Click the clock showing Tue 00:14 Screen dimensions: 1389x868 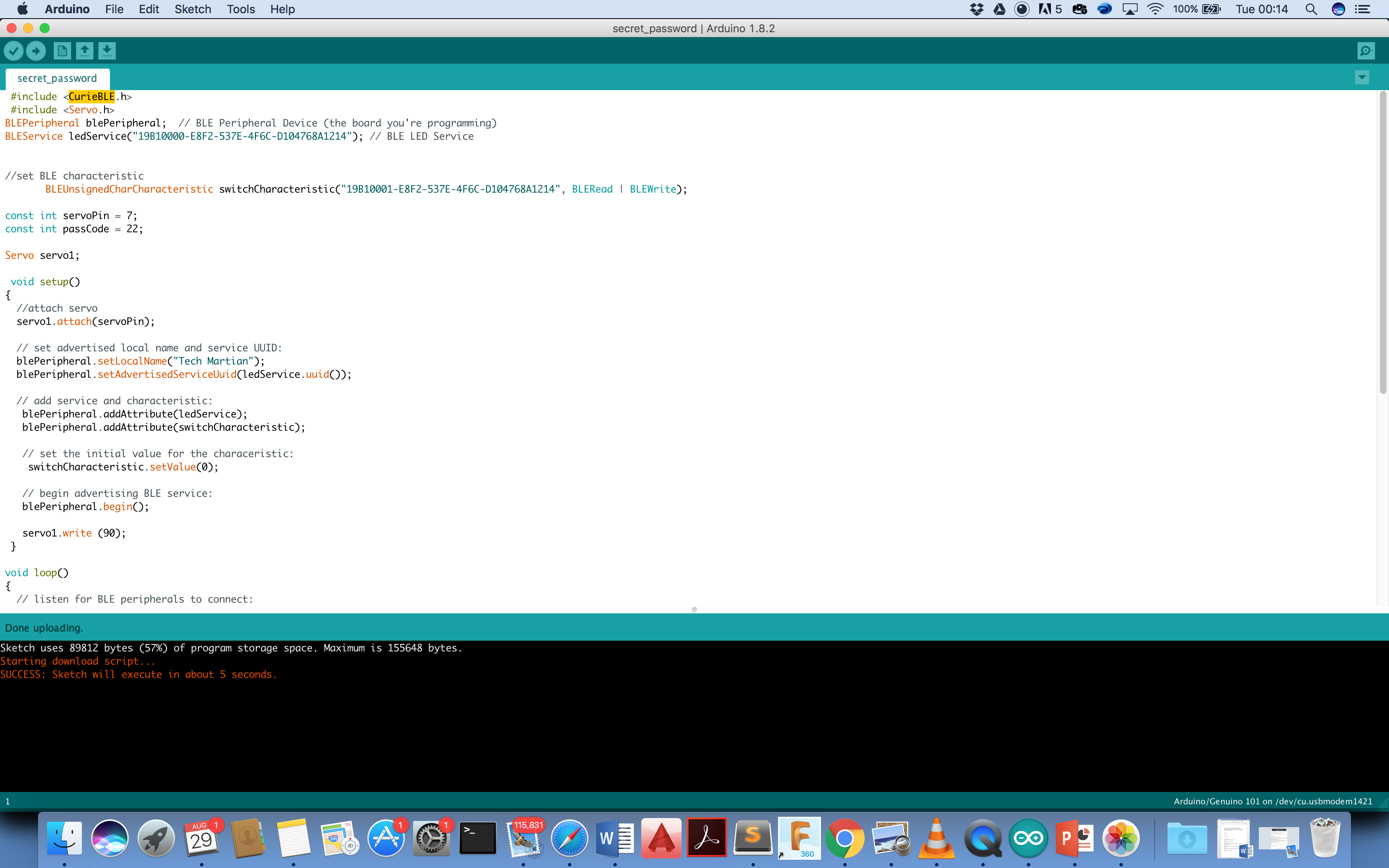tap(1262, 9)
